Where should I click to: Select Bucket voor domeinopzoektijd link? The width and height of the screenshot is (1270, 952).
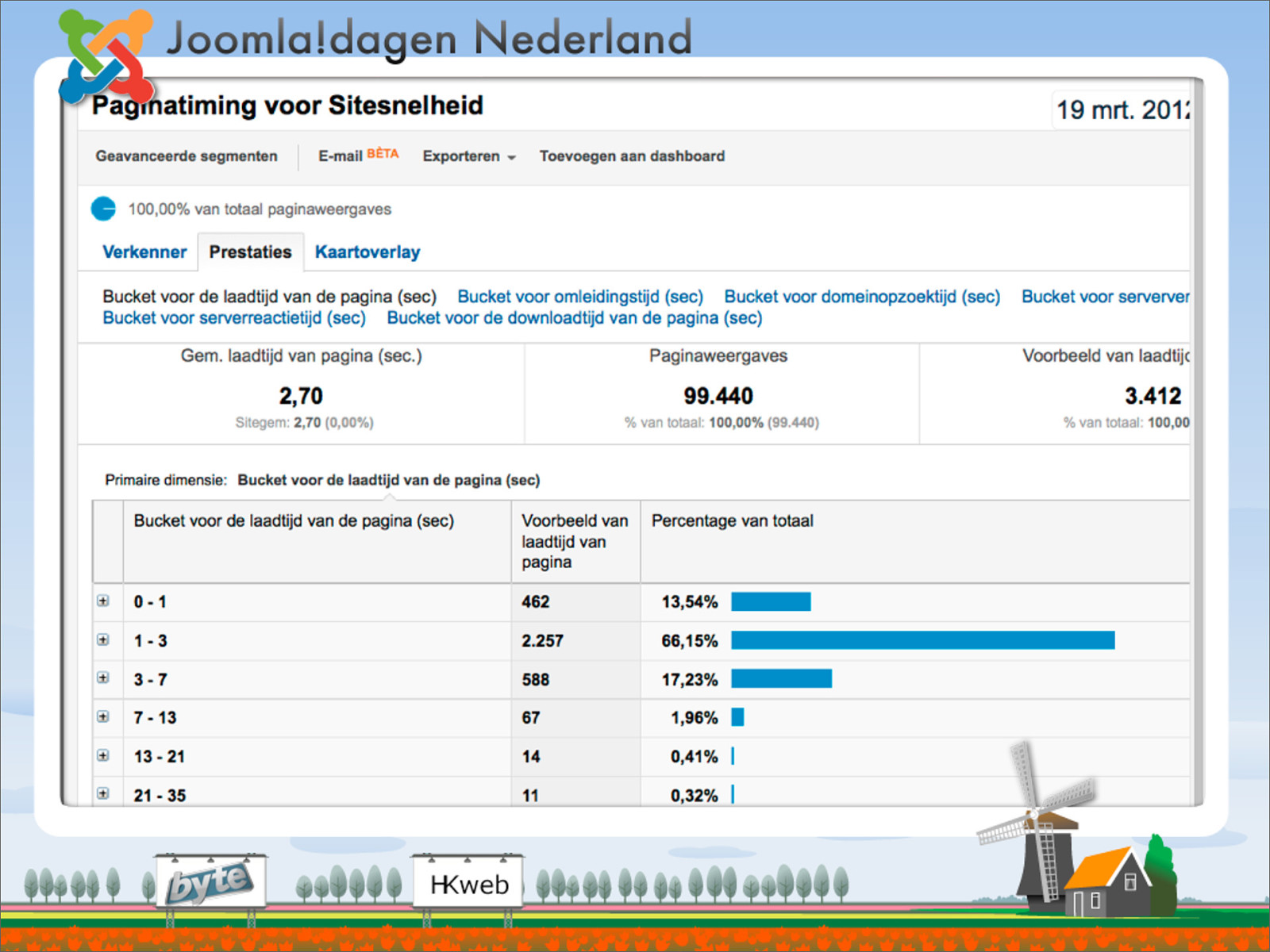click(862, 297)
